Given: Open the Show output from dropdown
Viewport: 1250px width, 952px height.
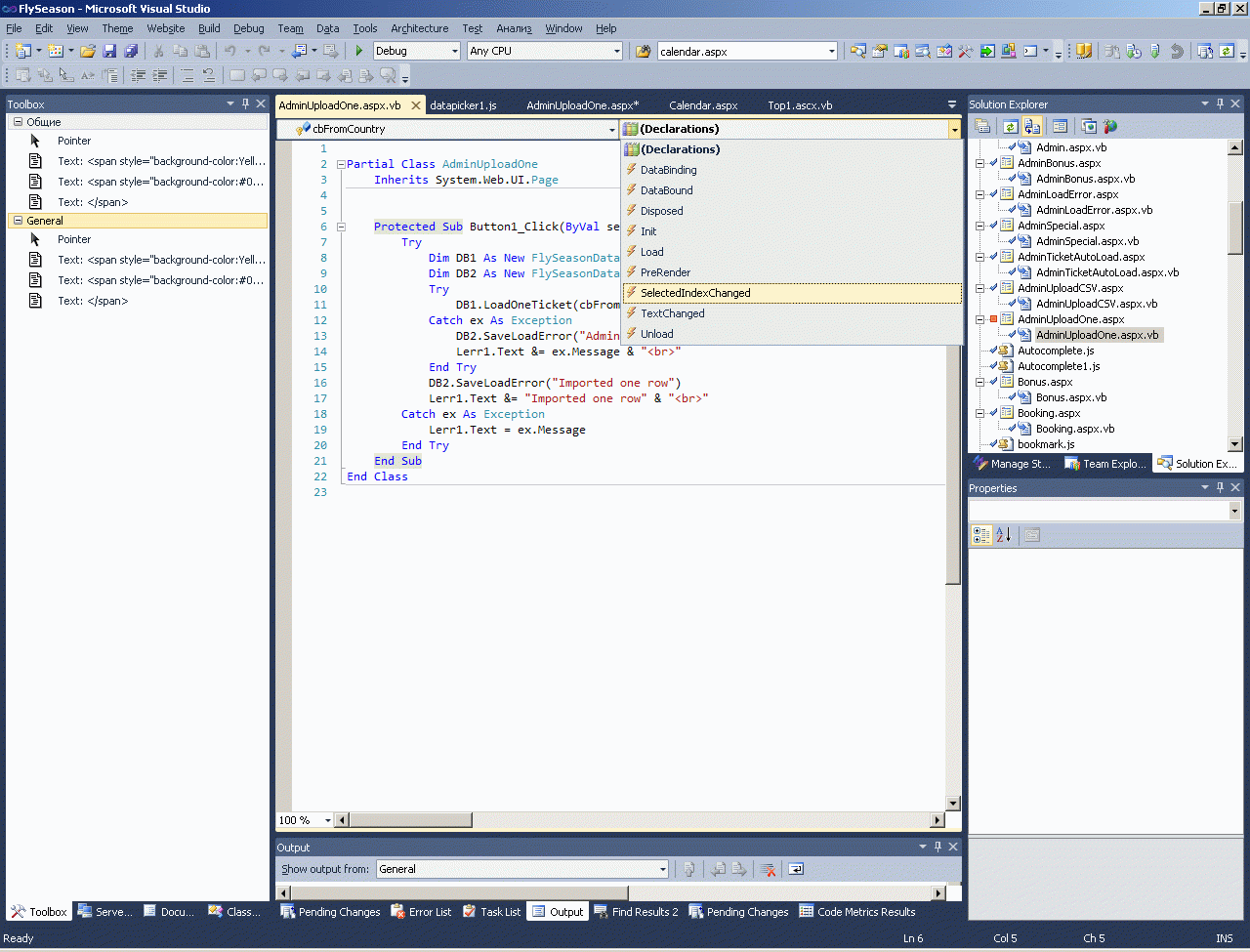Looking at the screenshot, I should [662, 869].
